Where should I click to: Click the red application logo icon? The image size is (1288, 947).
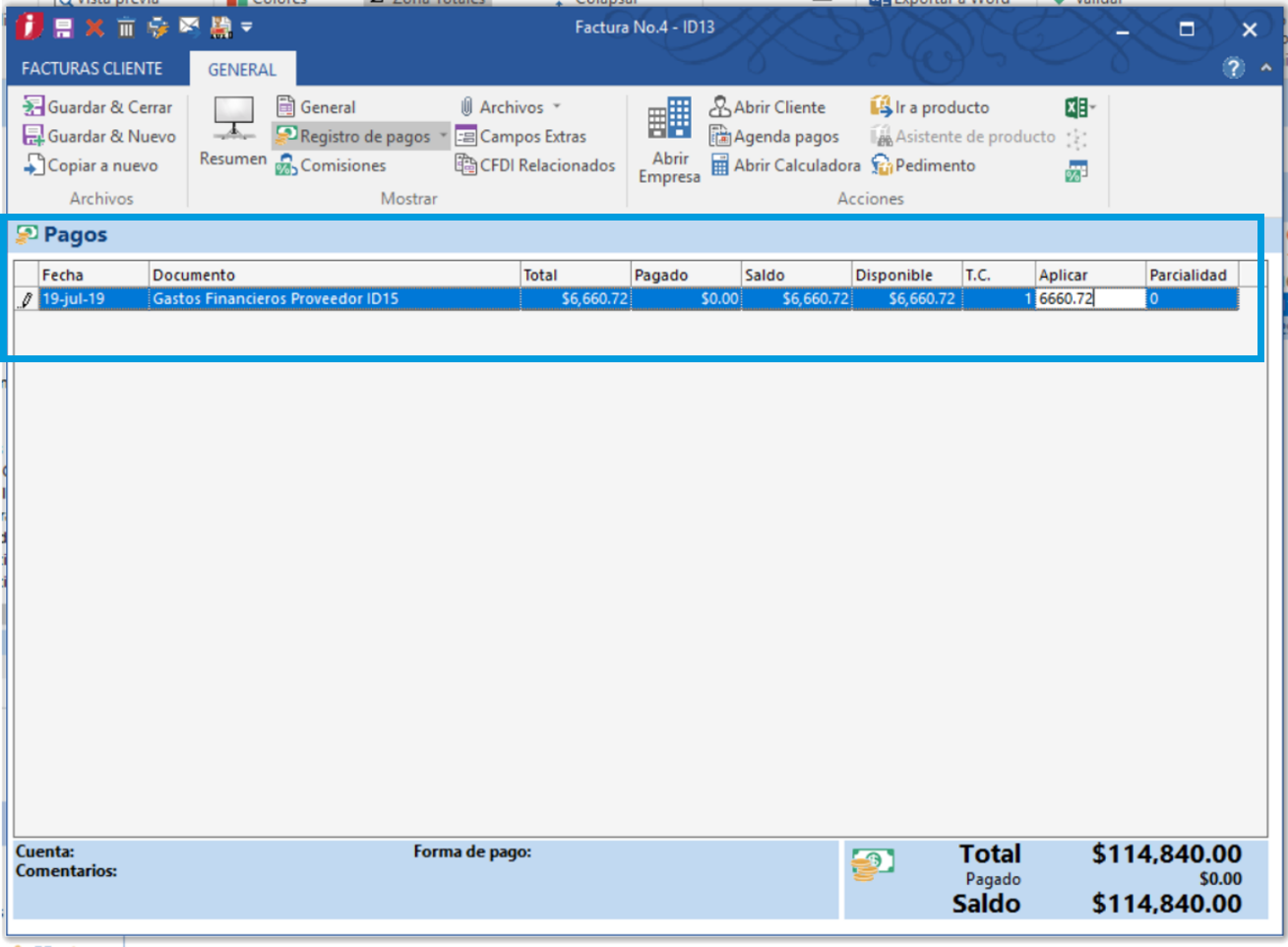pyautogui.click(x=28, y=28)
